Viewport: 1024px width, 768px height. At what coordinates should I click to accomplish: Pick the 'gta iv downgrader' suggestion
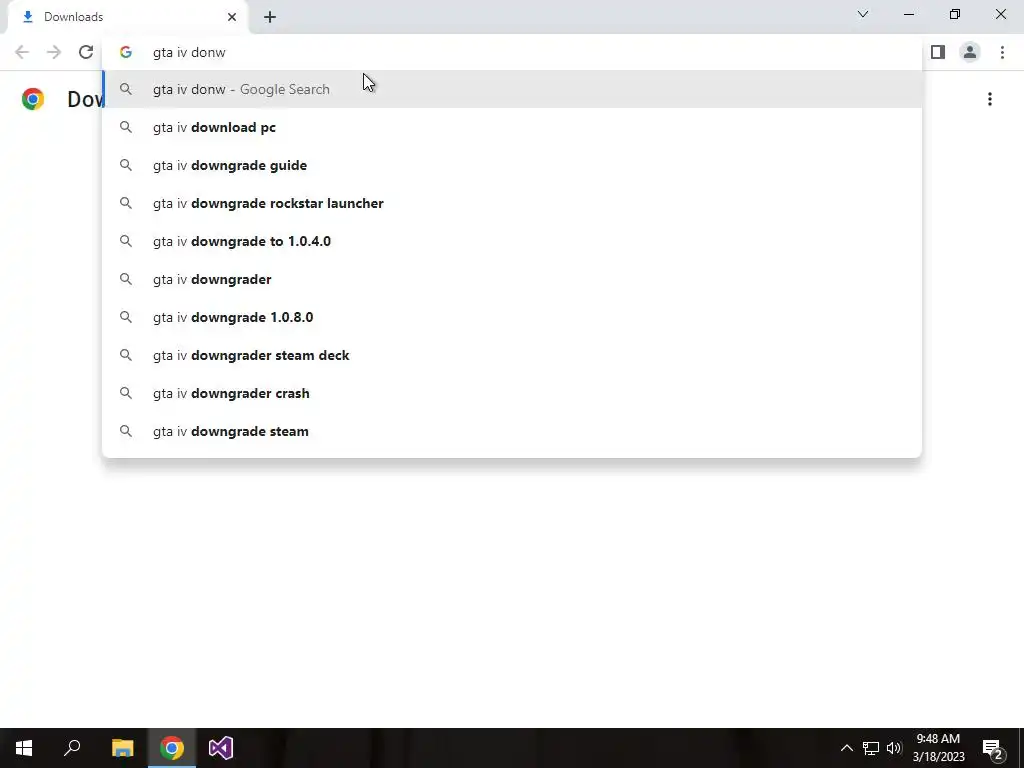tap(512, 279)
